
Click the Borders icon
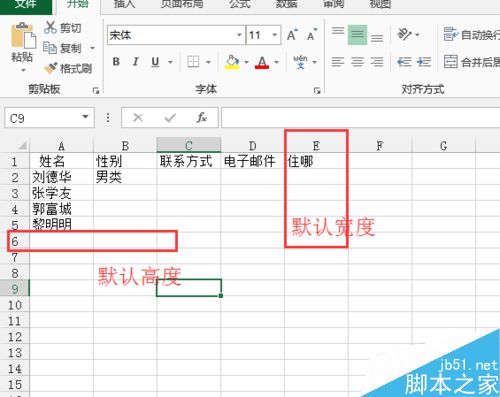pos(193,62)
